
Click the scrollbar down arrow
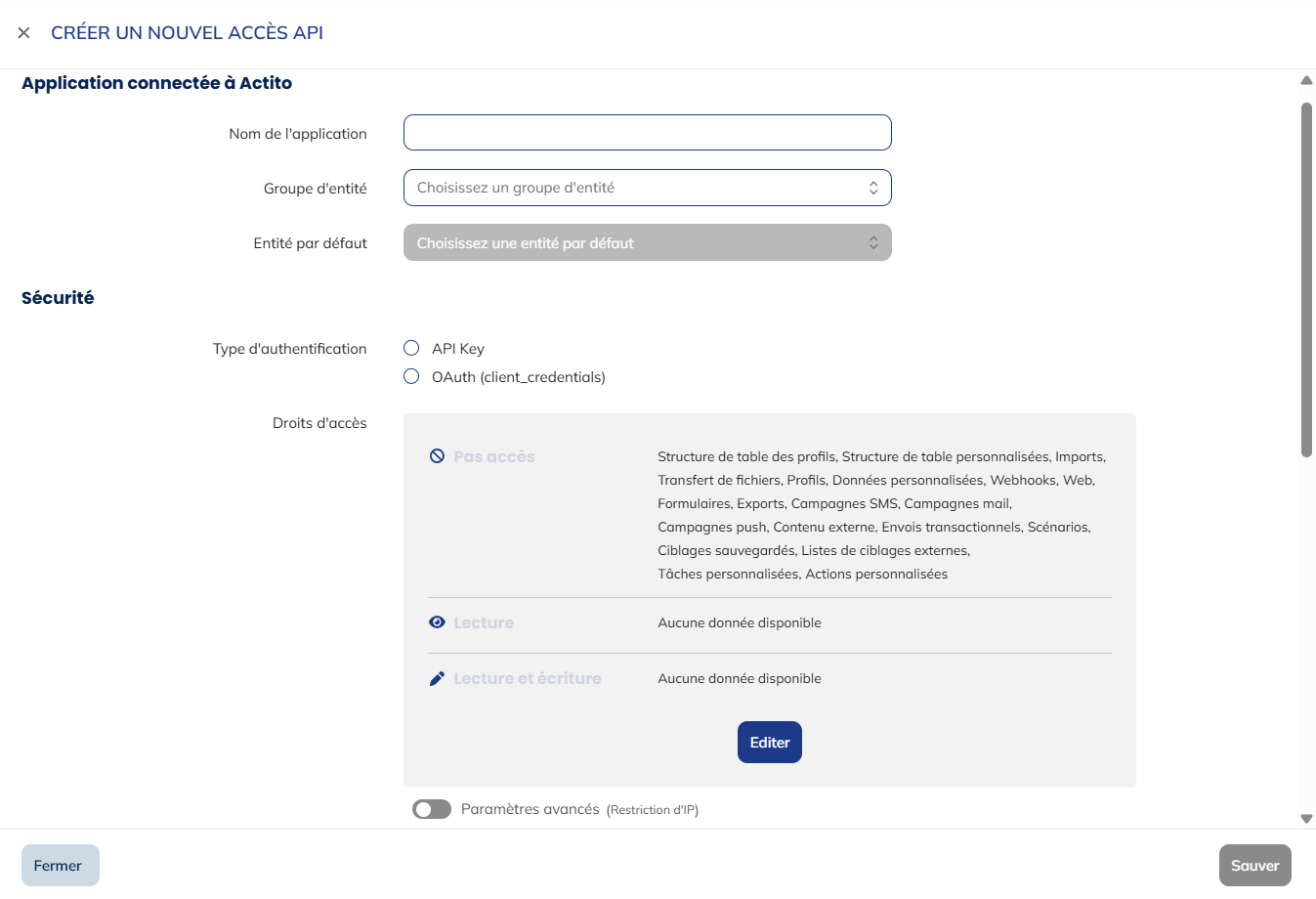click(x=1305, y=819)
